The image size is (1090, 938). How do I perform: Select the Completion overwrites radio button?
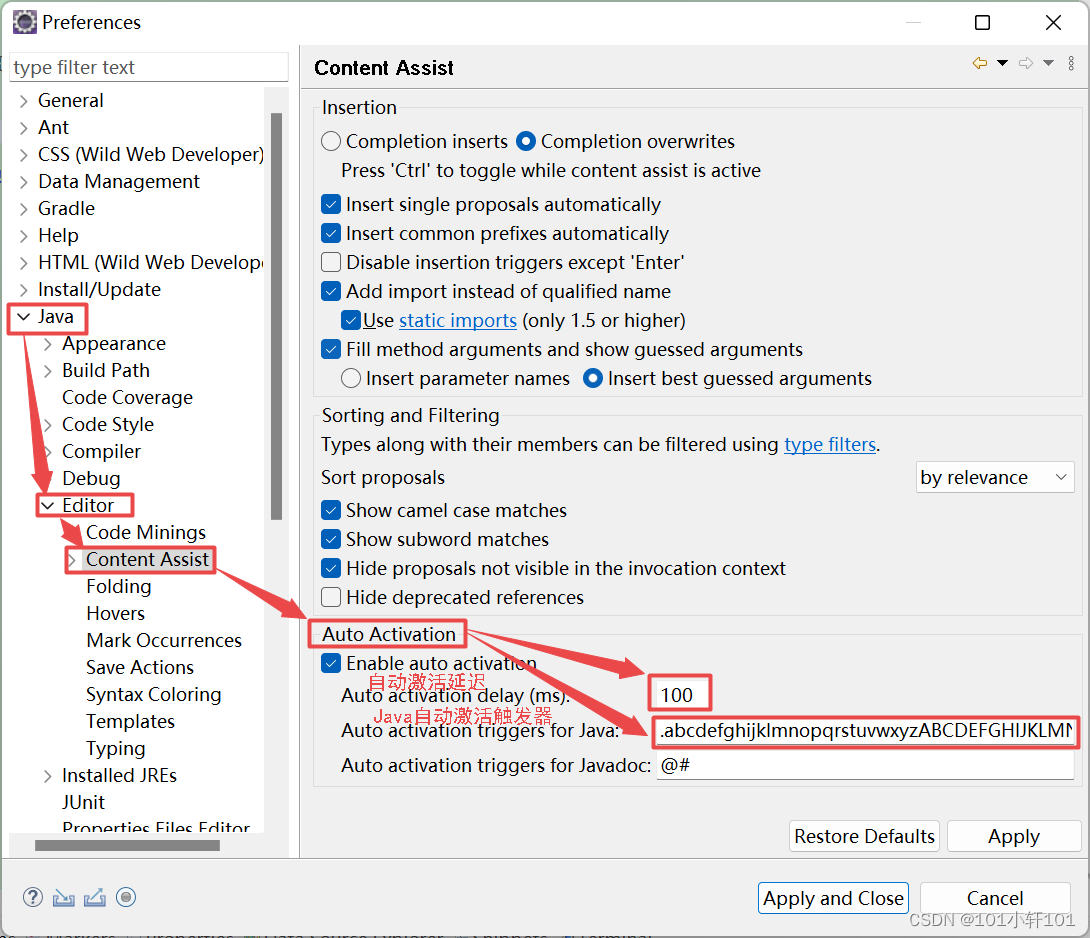526,141
